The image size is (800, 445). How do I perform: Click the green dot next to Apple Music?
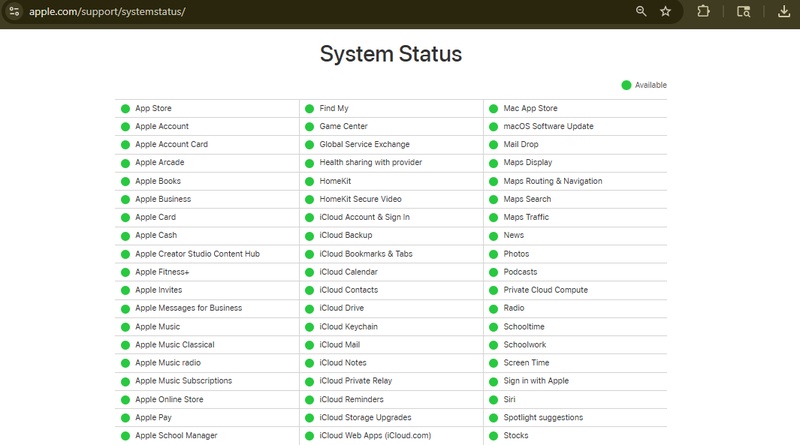(125, 327)
